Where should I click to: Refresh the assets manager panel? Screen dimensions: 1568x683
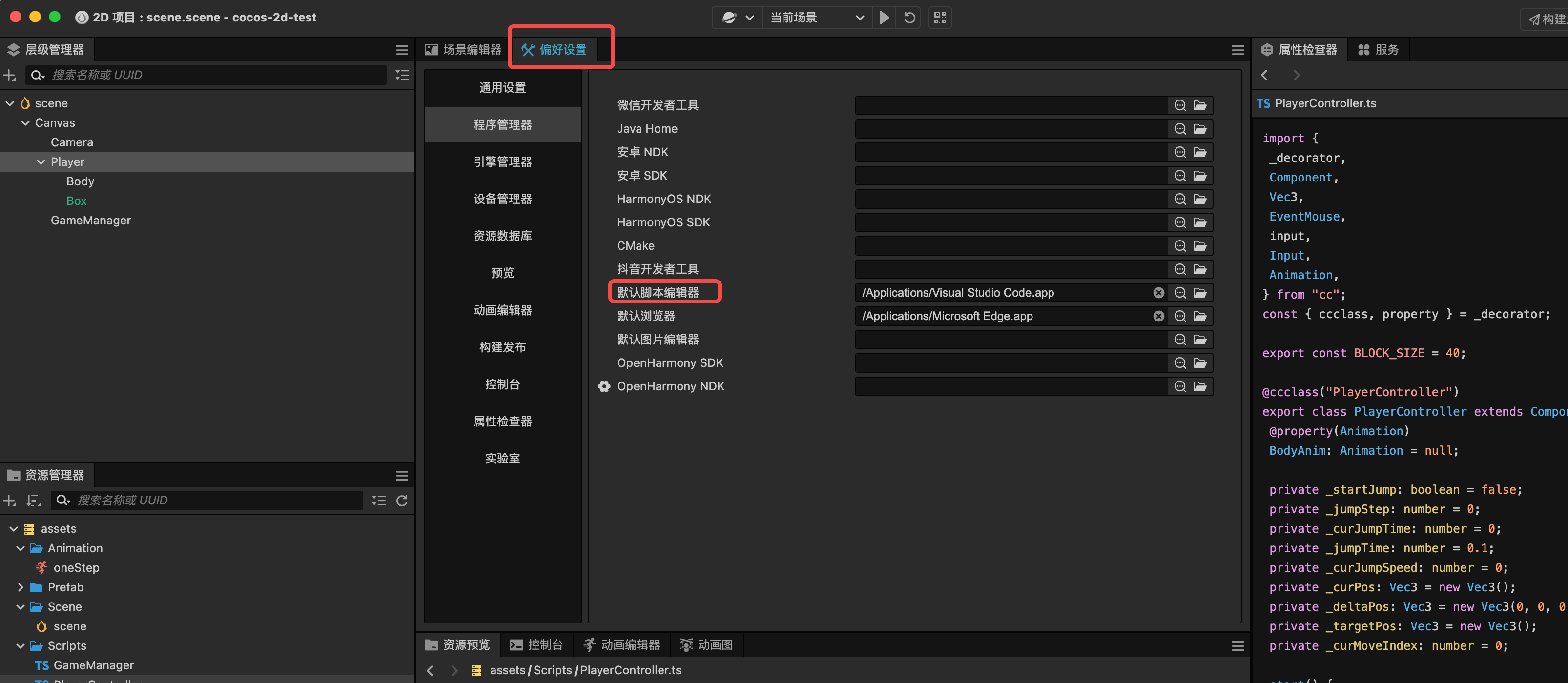[402, 501]
